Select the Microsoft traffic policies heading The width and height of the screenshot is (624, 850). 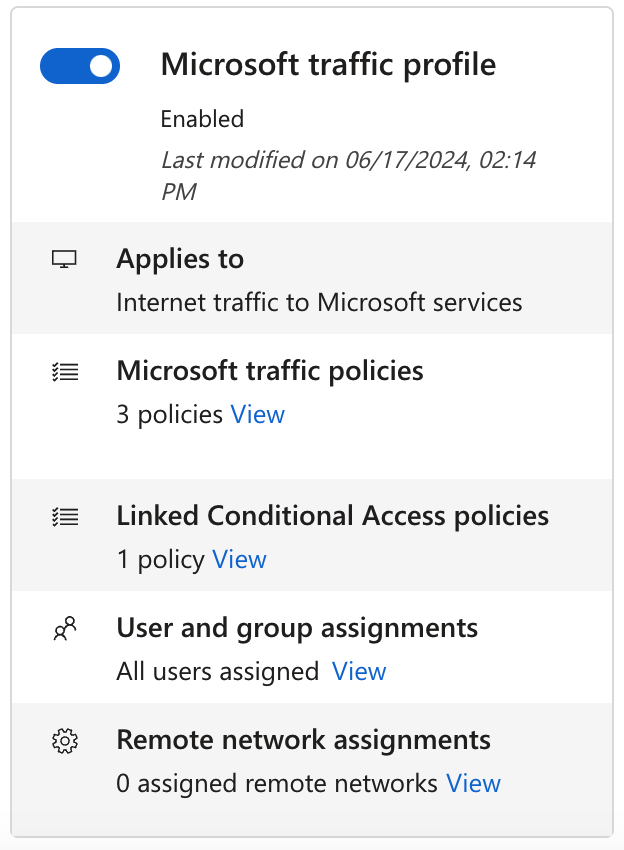pos(270,371)
